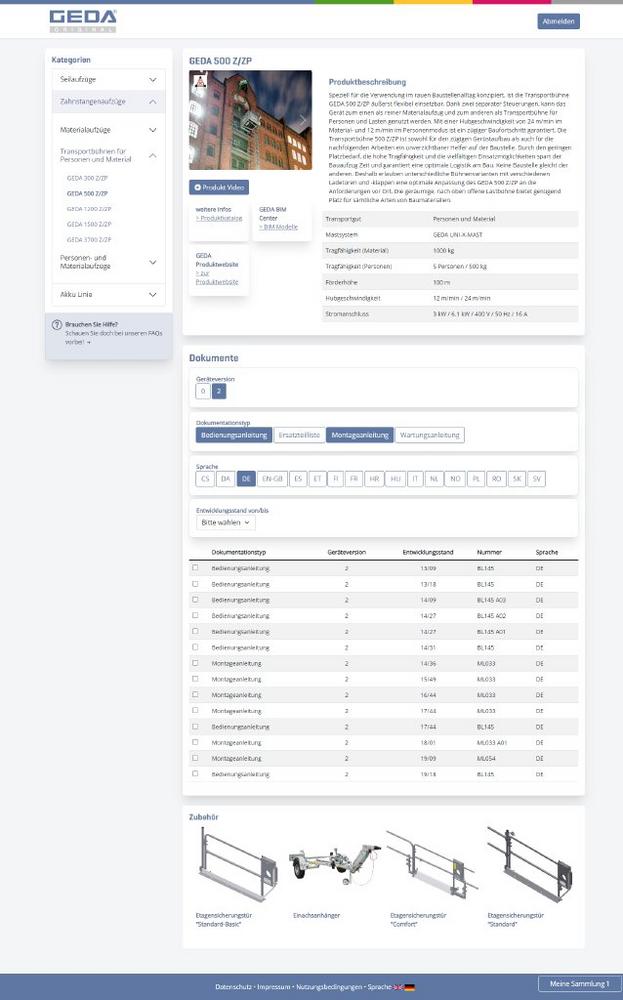Open GEDA 300 Z/ZP in sidebar
This screenshot has height=1000, width=623.
click(87, 179)
